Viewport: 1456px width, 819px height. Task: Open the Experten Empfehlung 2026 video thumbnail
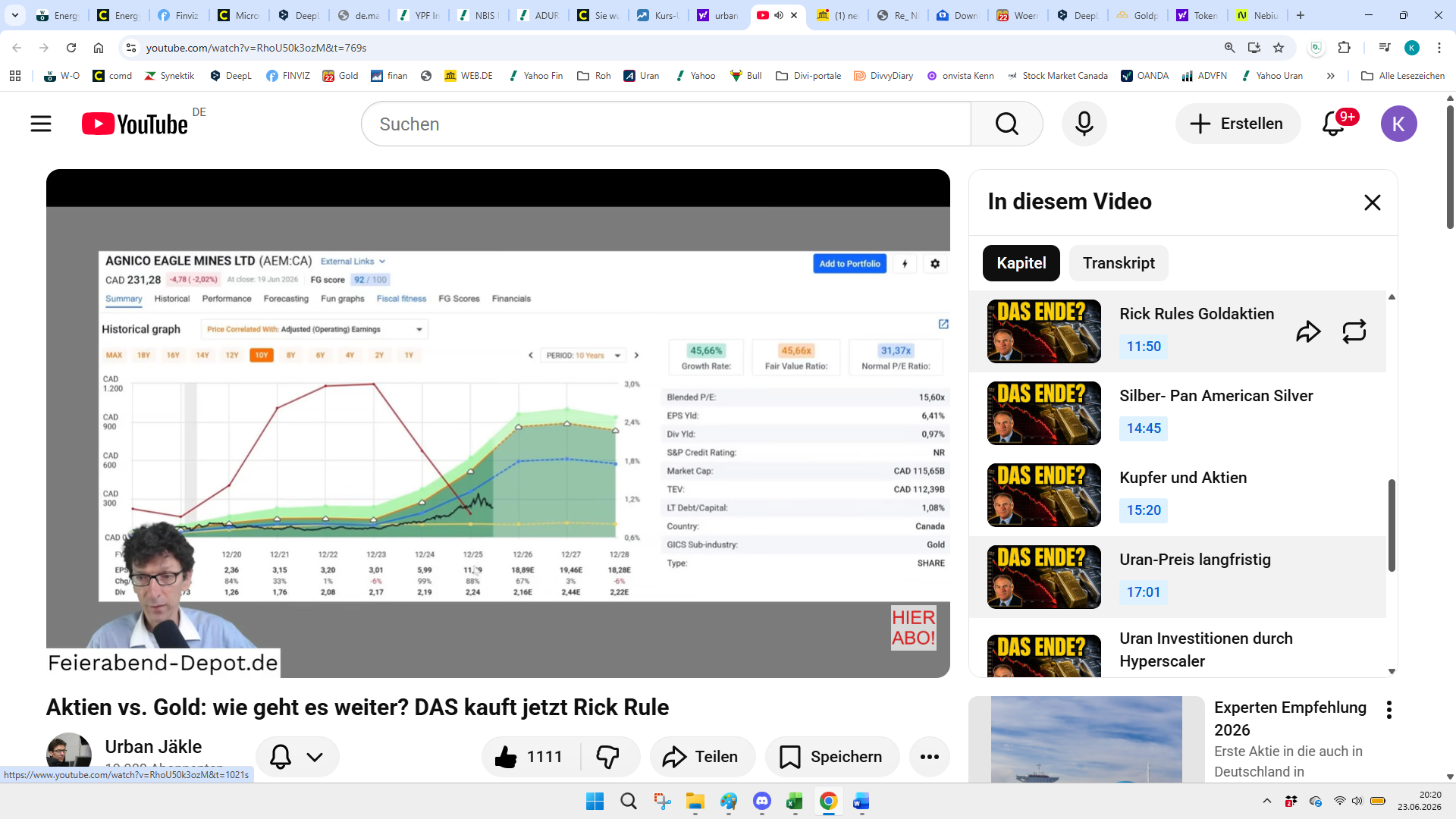pyautogui.click(x=1087, y=739)
